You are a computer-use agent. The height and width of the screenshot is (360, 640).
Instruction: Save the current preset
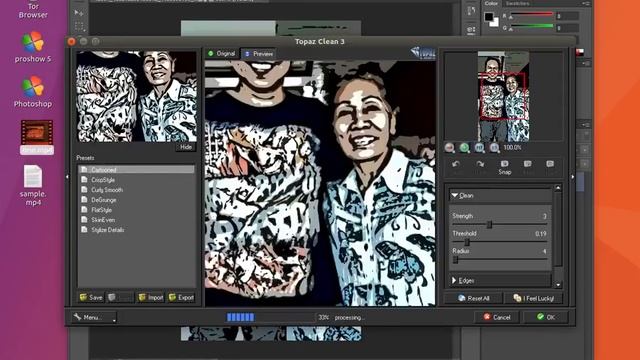point(91,298)
